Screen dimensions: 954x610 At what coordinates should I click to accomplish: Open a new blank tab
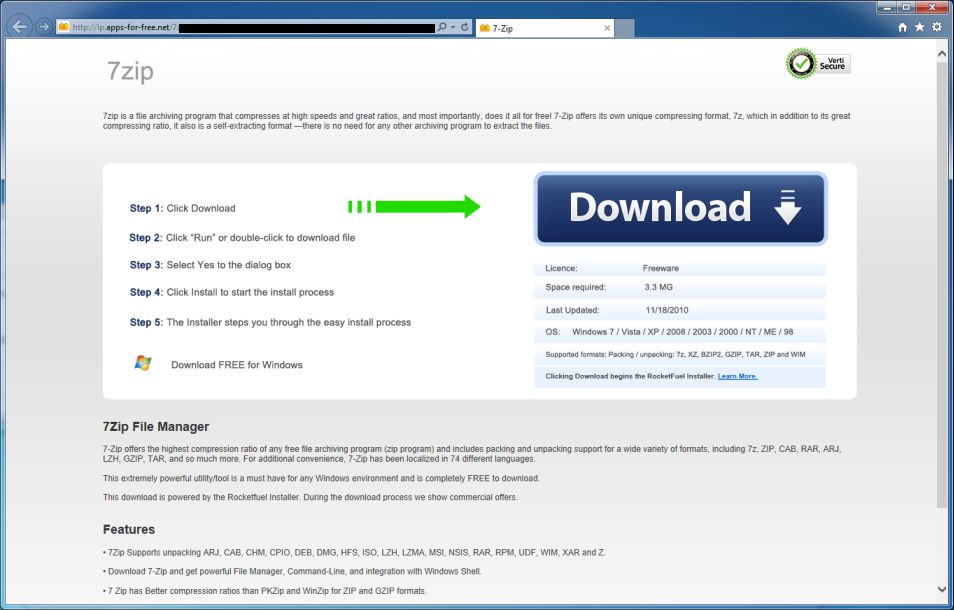pyautogui.click(x=625, y=28)
